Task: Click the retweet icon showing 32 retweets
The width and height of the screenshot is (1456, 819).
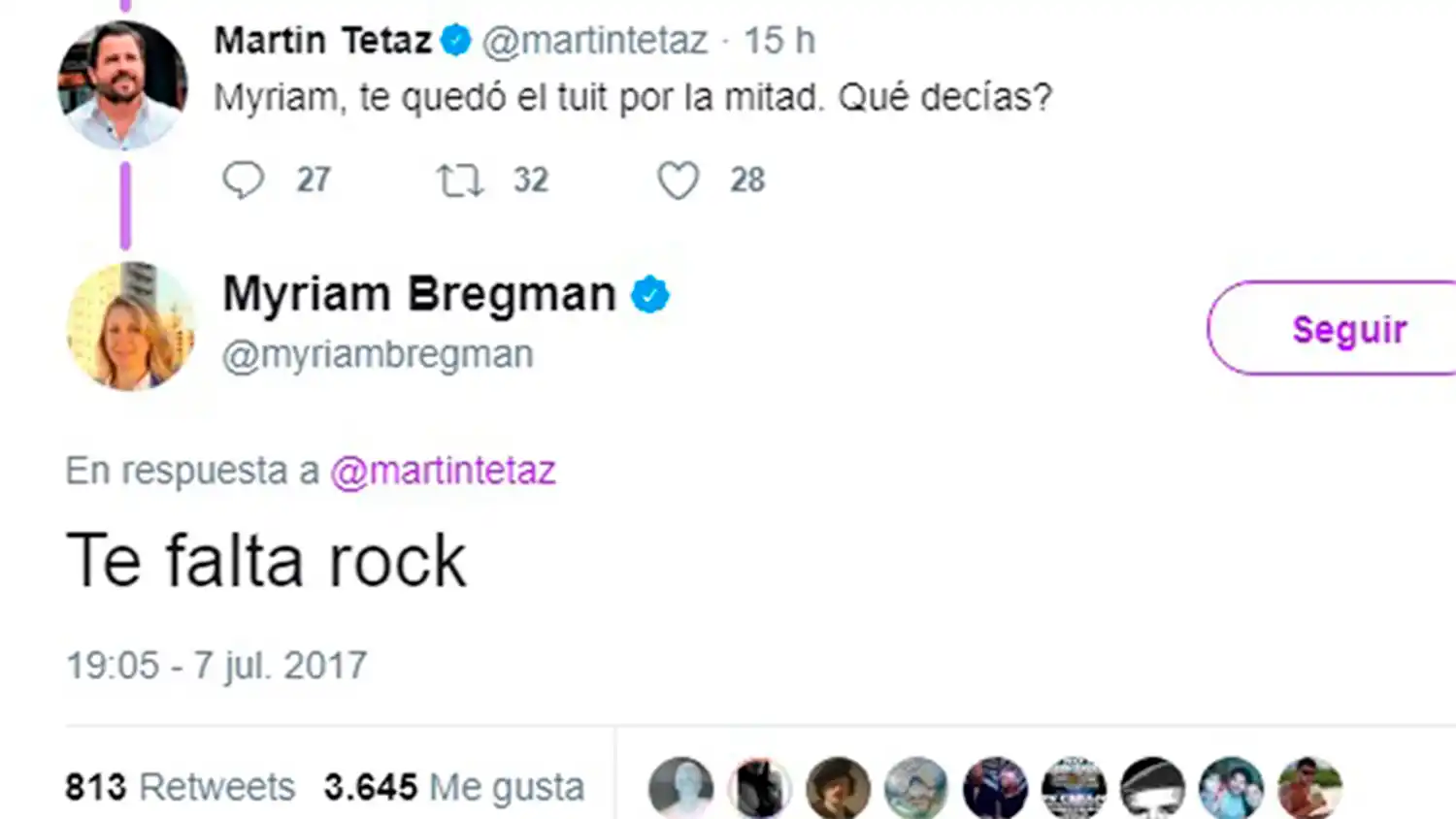Action: click(460, 180)
